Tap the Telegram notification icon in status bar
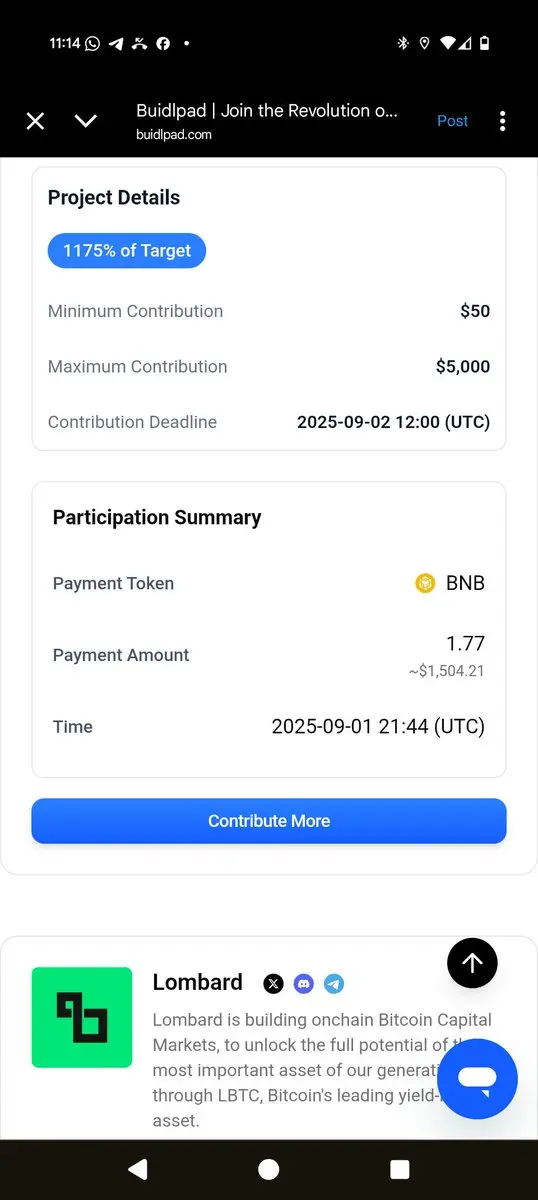This screenshot has width=538, height=1200. (116, 43)
